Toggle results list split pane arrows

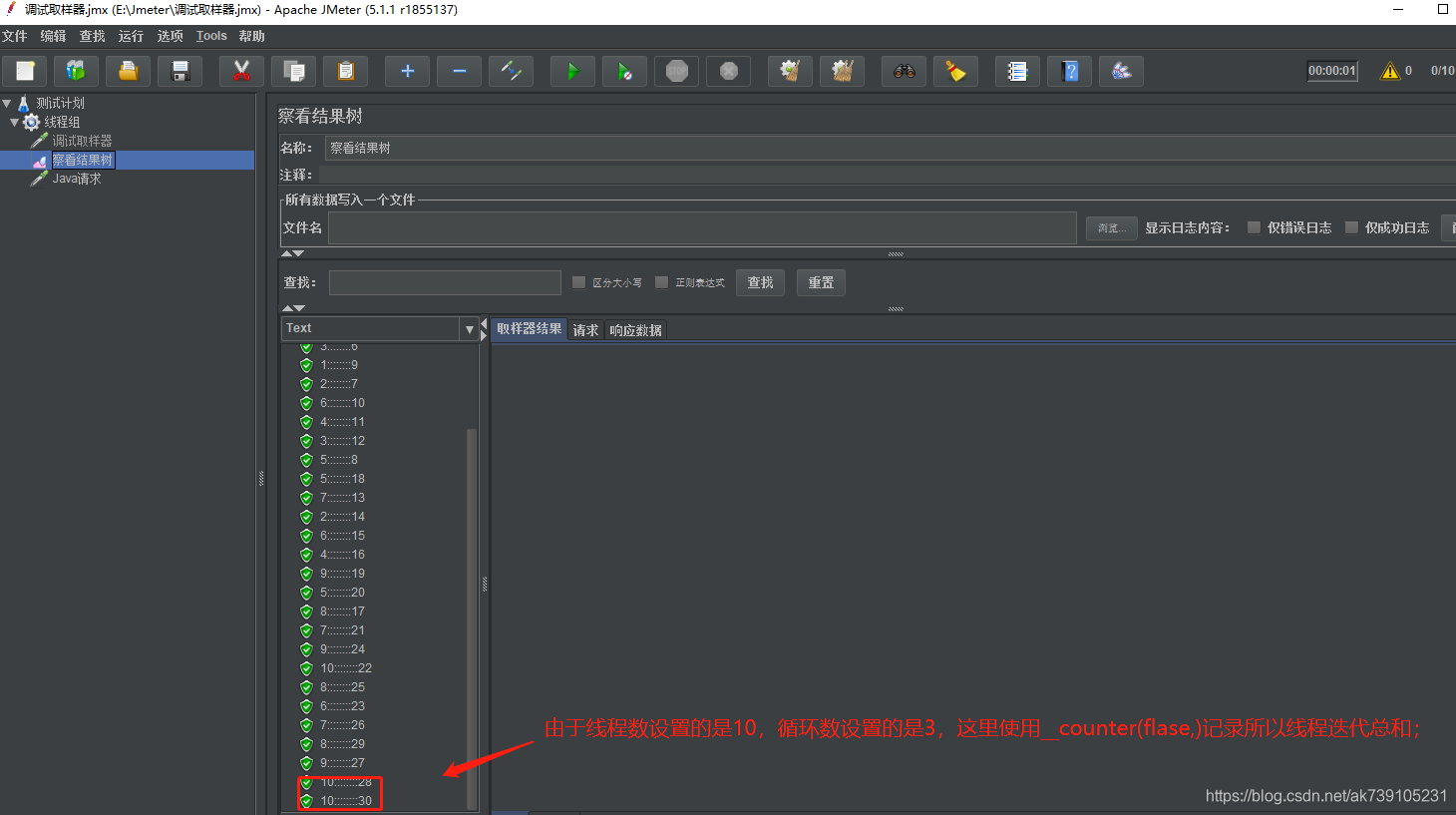coord(485,329)
